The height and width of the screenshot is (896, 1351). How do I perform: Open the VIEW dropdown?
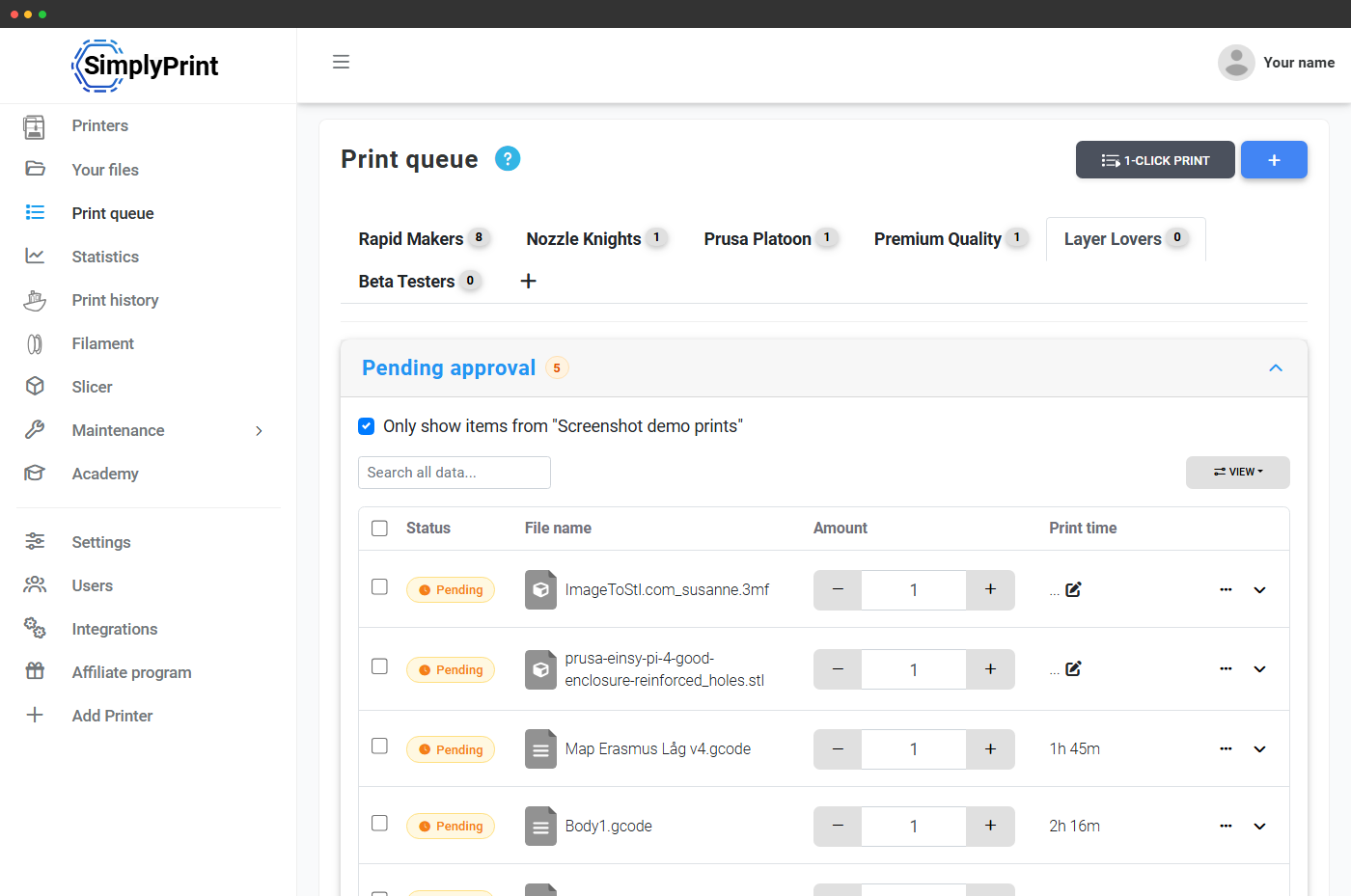(1238, 472)
